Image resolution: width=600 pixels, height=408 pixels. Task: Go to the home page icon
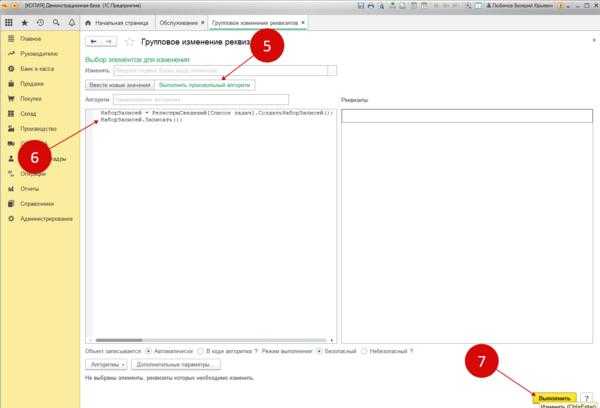pyautogui.click(x=88, y=23)
